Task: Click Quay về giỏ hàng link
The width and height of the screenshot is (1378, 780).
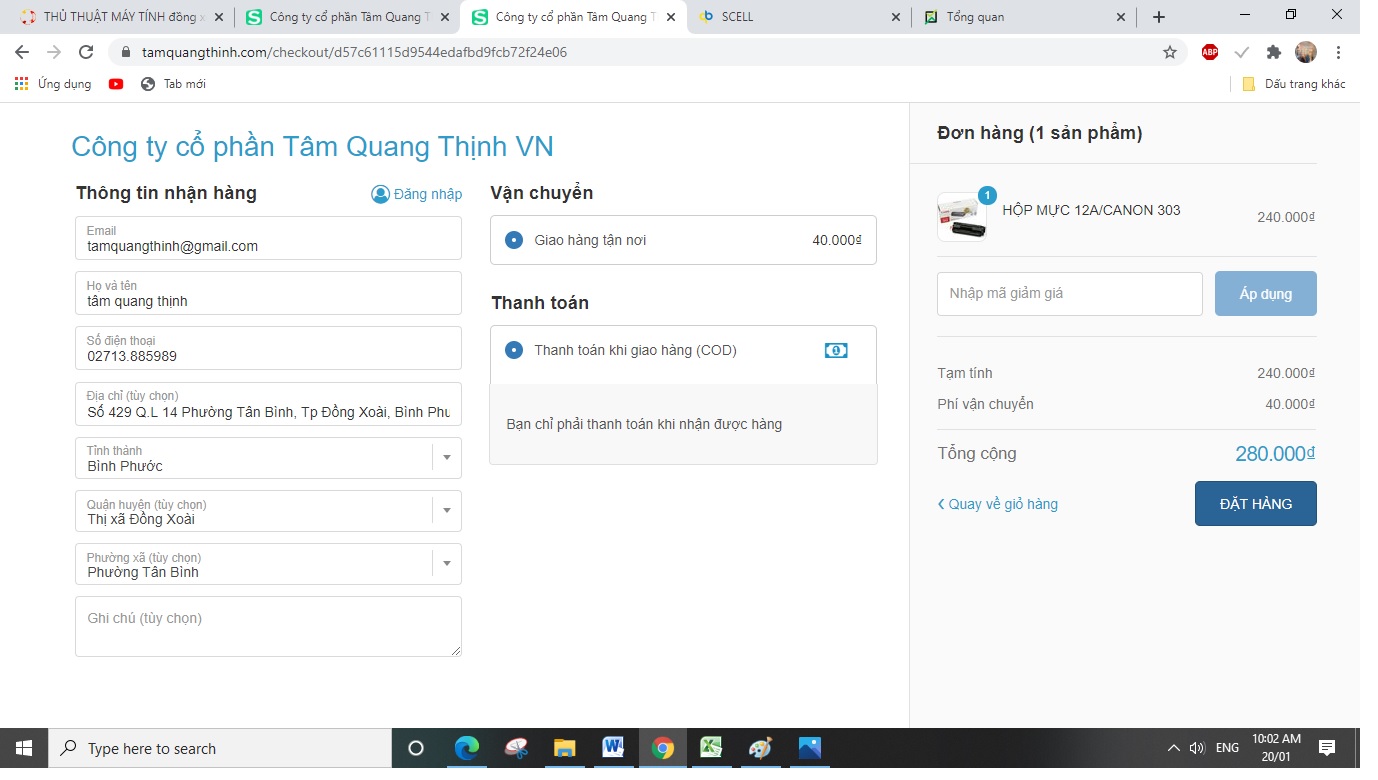Action: click(x=997, y=504)
